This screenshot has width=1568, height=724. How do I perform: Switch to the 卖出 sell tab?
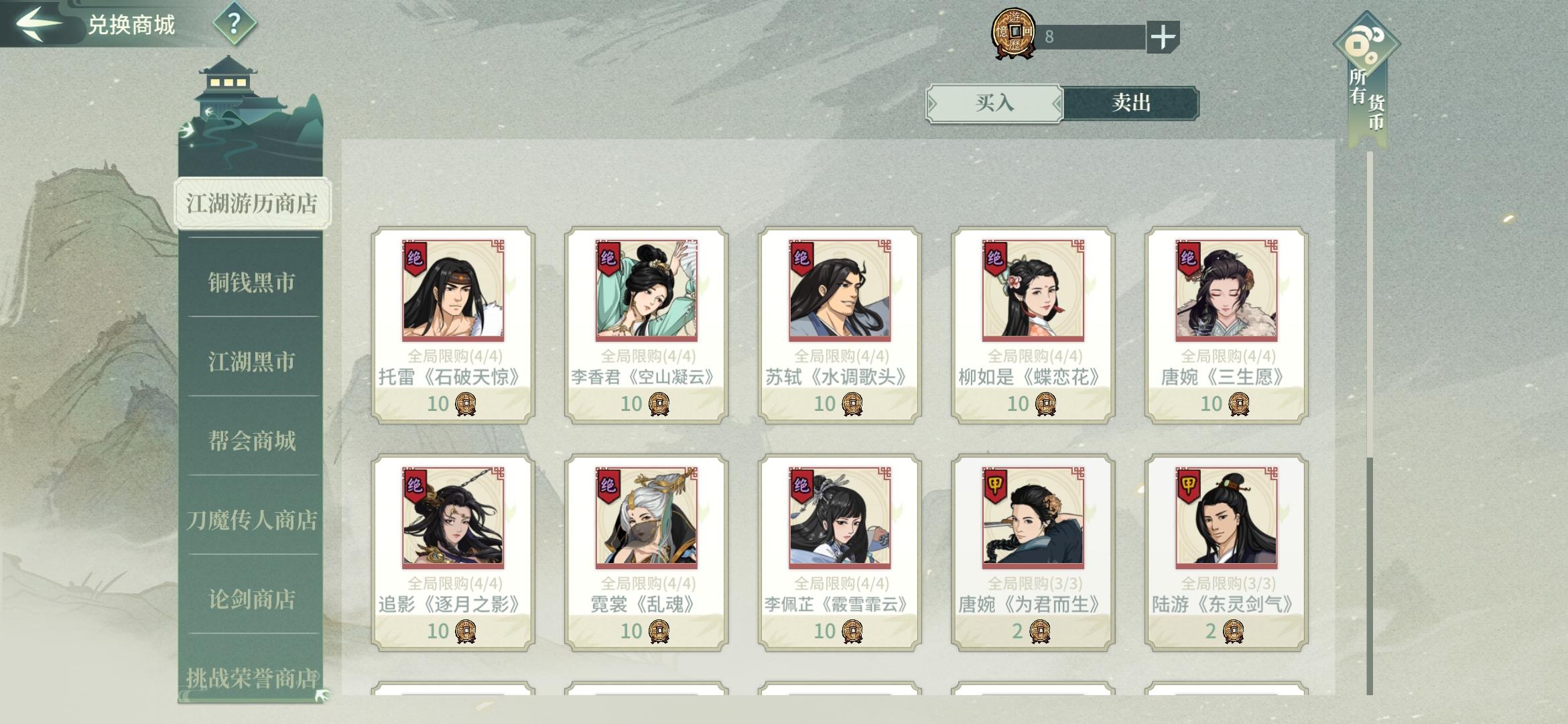(x=1131, y=103)
